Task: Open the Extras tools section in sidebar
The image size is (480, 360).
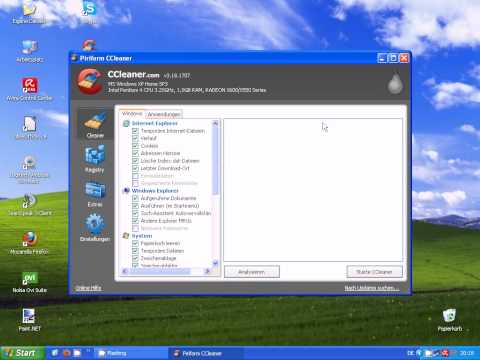Action: tap(95, 194)
